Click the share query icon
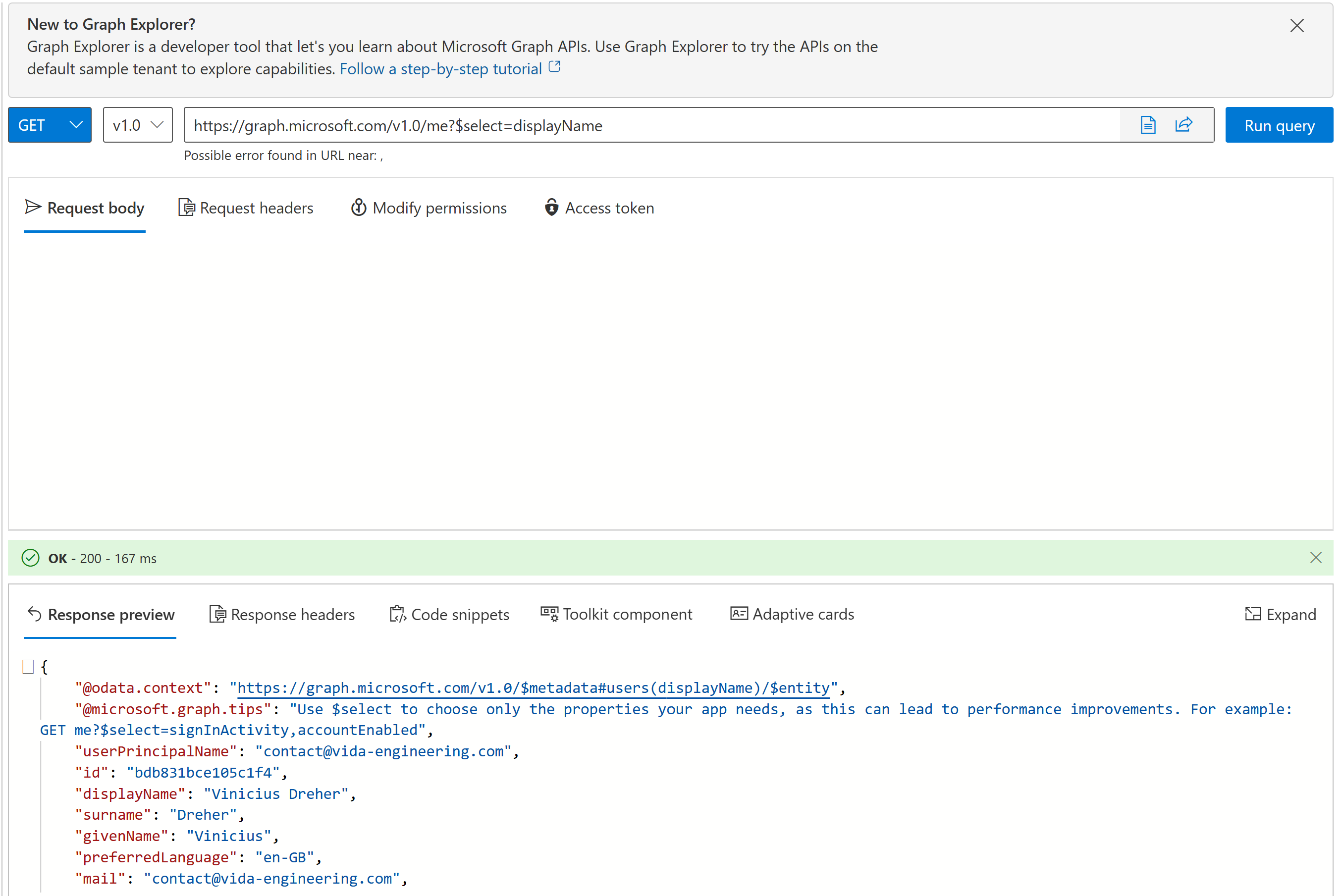This screenshot has height=896, width=1342. (1183, 125)
